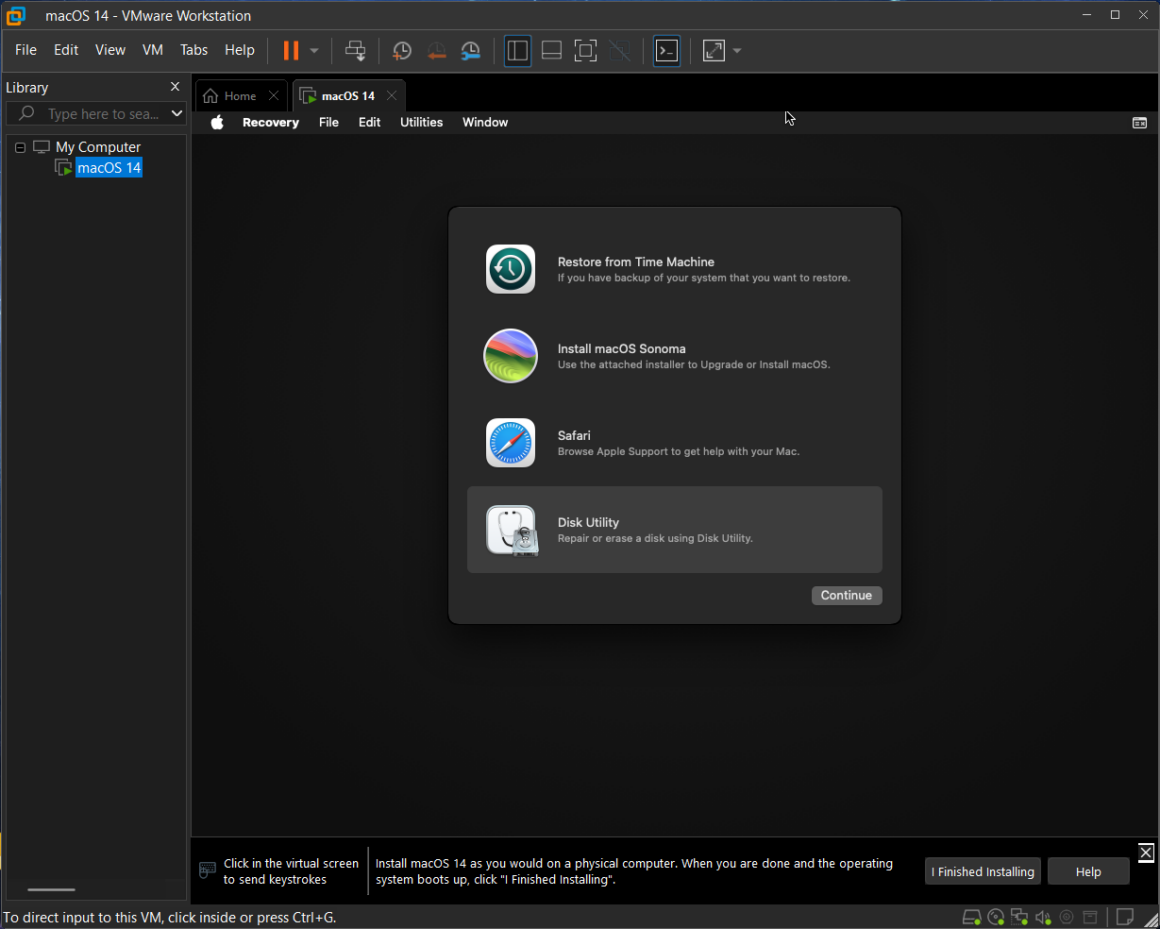Click the Install macOS Sonoma title
The width and height of the screenshot is (1160, 929).
point(621,348)
